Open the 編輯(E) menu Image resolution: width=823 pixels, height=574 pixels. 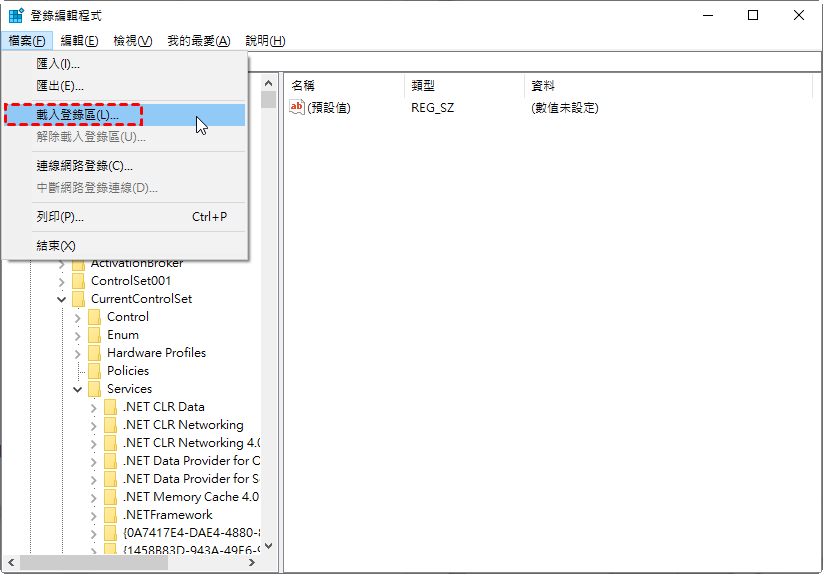tap(79, 41)
